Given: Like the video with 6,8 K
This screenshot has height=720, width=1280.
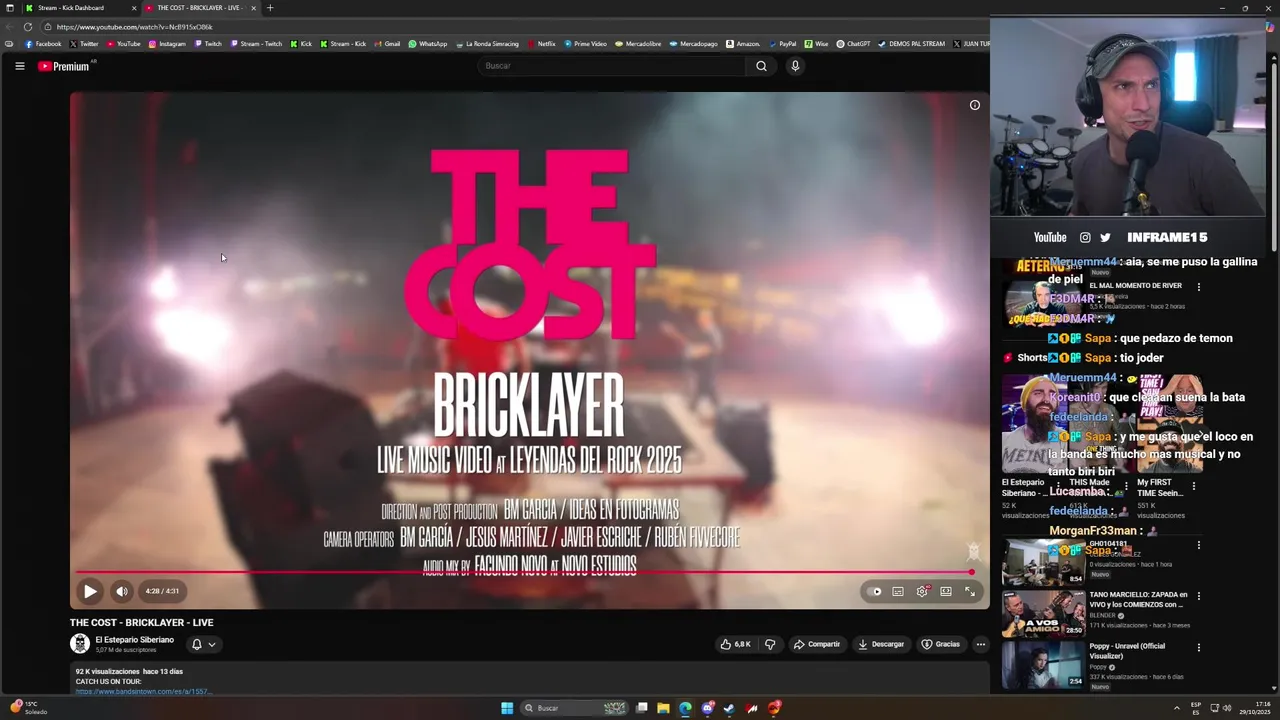Looking at the screenshot, I should click(735, 644).
